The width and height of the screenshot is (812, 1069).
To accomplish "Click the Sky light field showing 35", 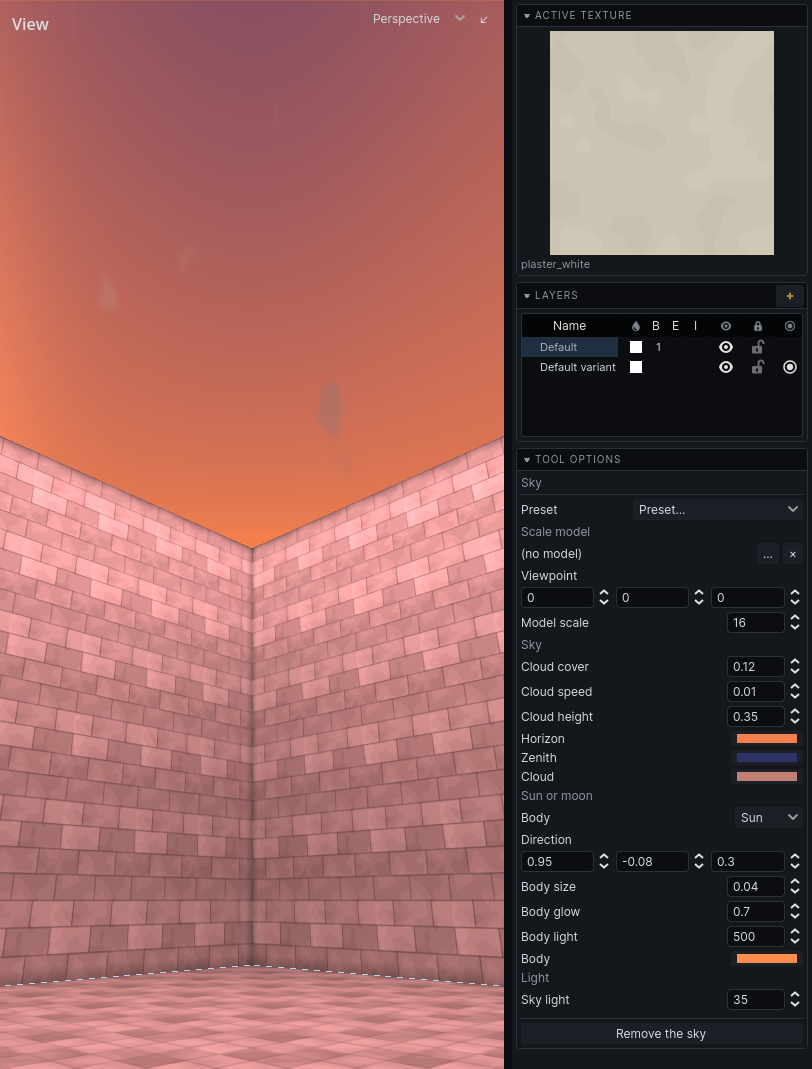I will tap(755, 999).
